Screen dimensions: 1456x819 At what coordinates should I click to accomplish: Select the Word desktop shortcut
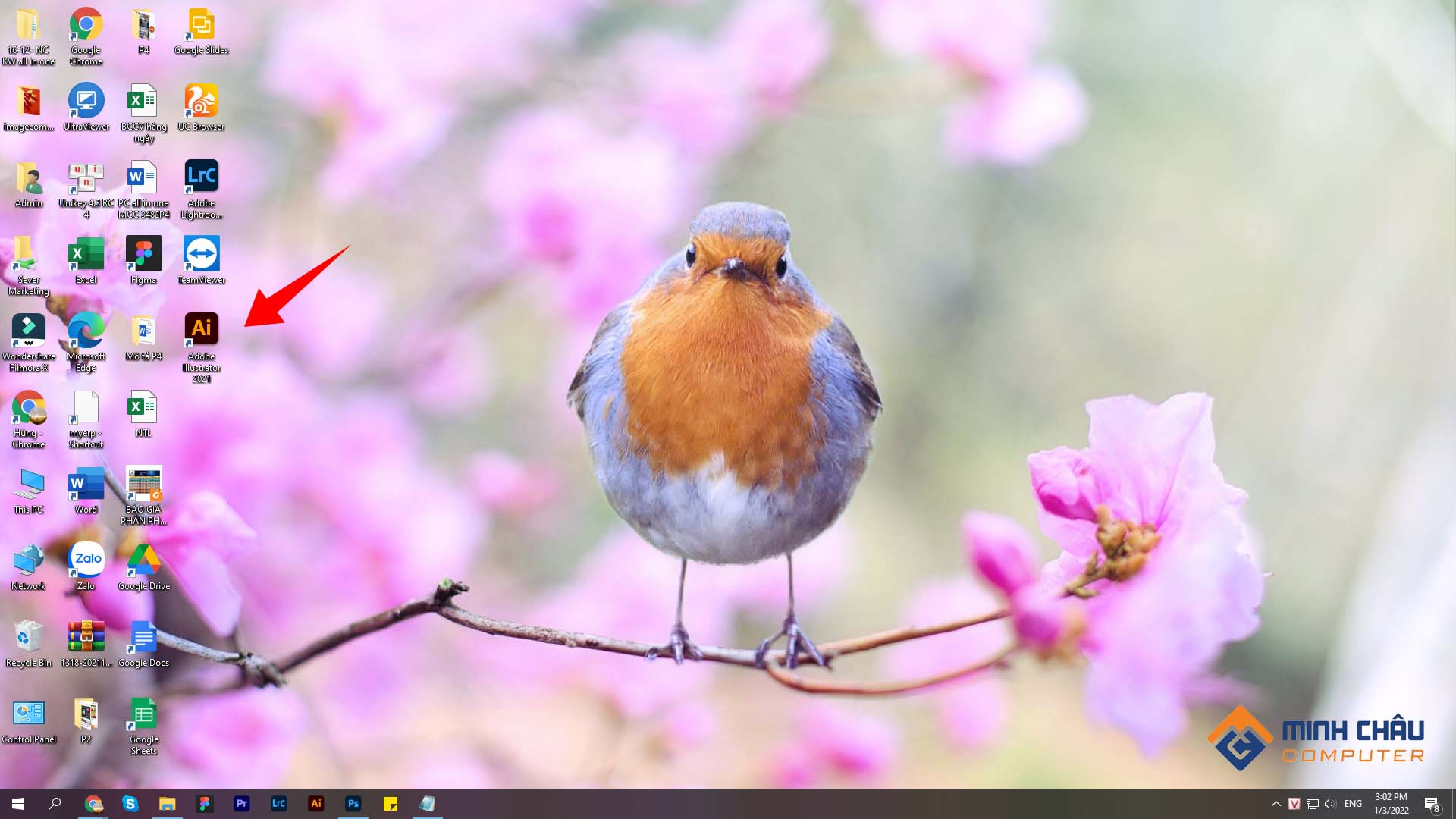click(86, 491)
